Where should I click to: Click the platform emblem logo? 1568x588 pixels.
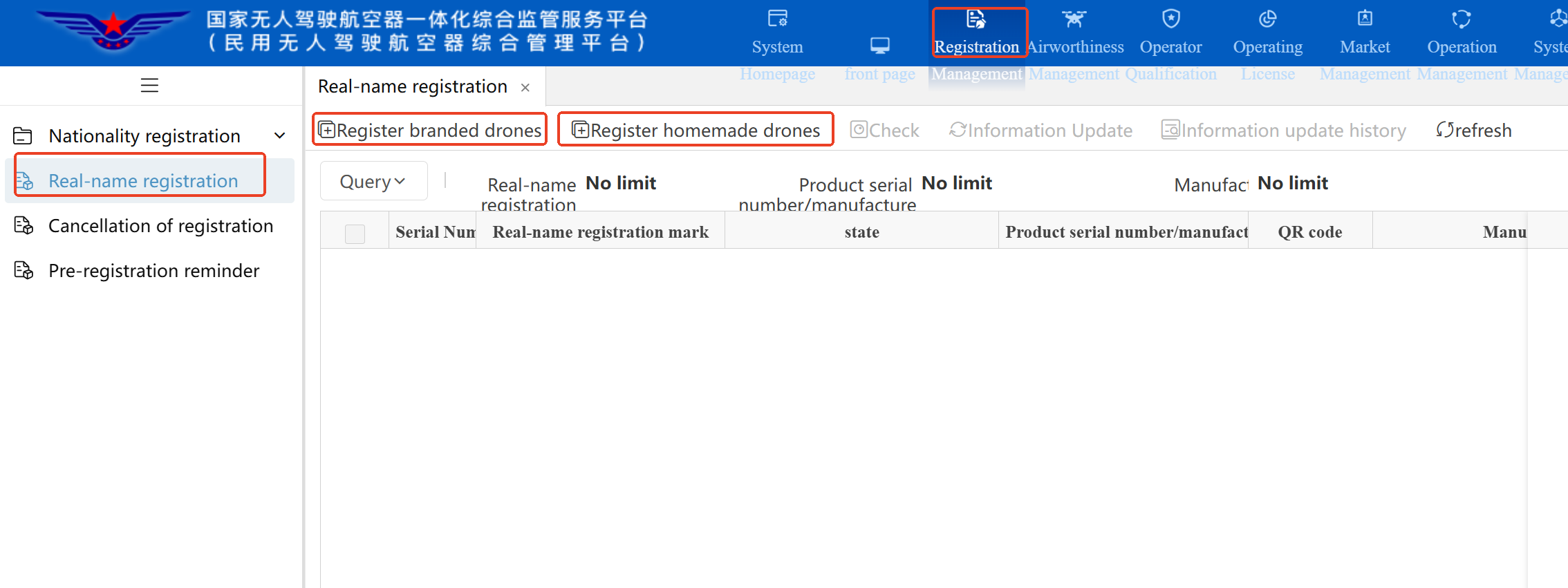pos(113,31)
